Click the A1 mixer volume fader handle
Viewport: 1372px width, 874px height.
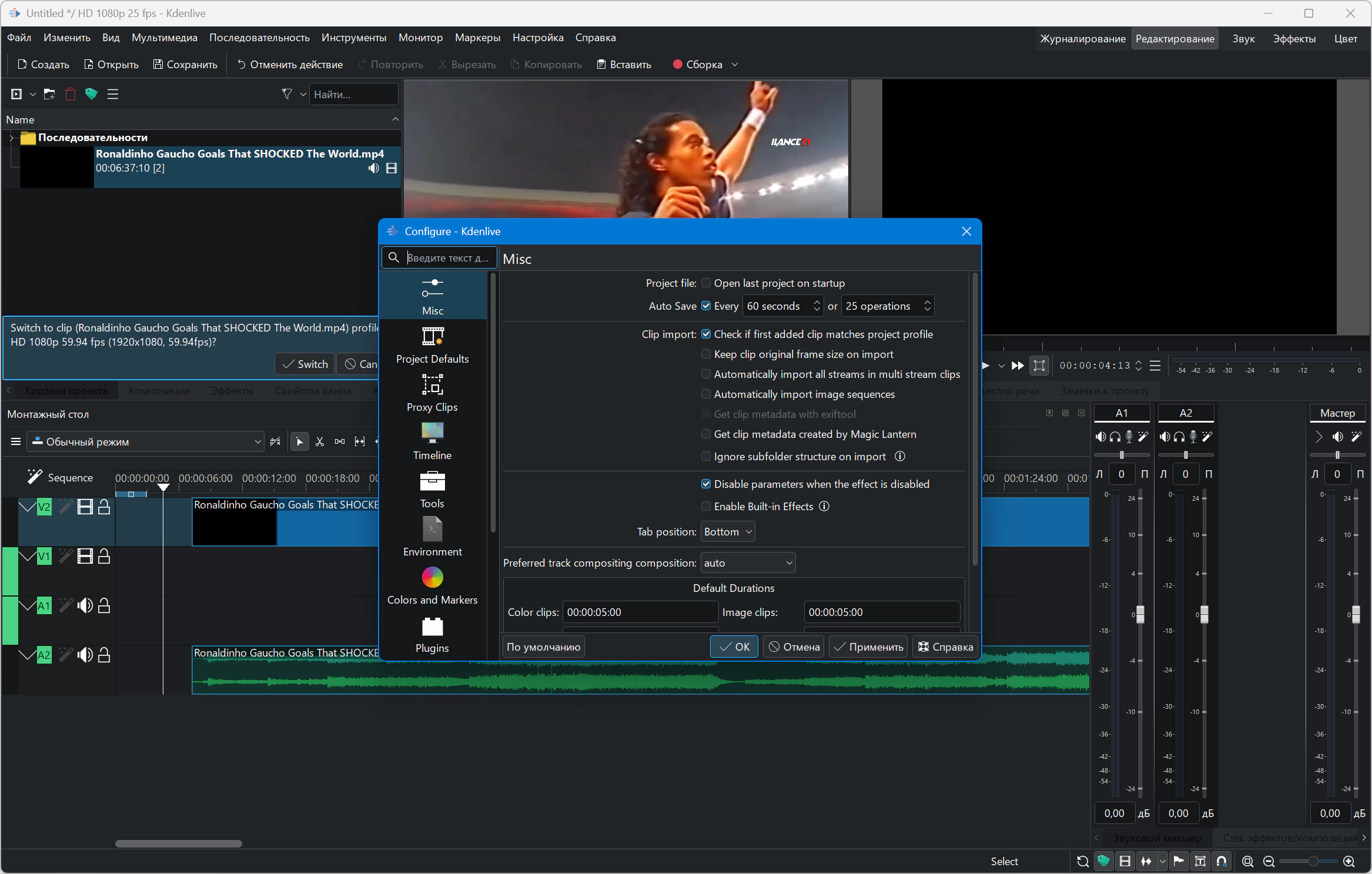1140,614
